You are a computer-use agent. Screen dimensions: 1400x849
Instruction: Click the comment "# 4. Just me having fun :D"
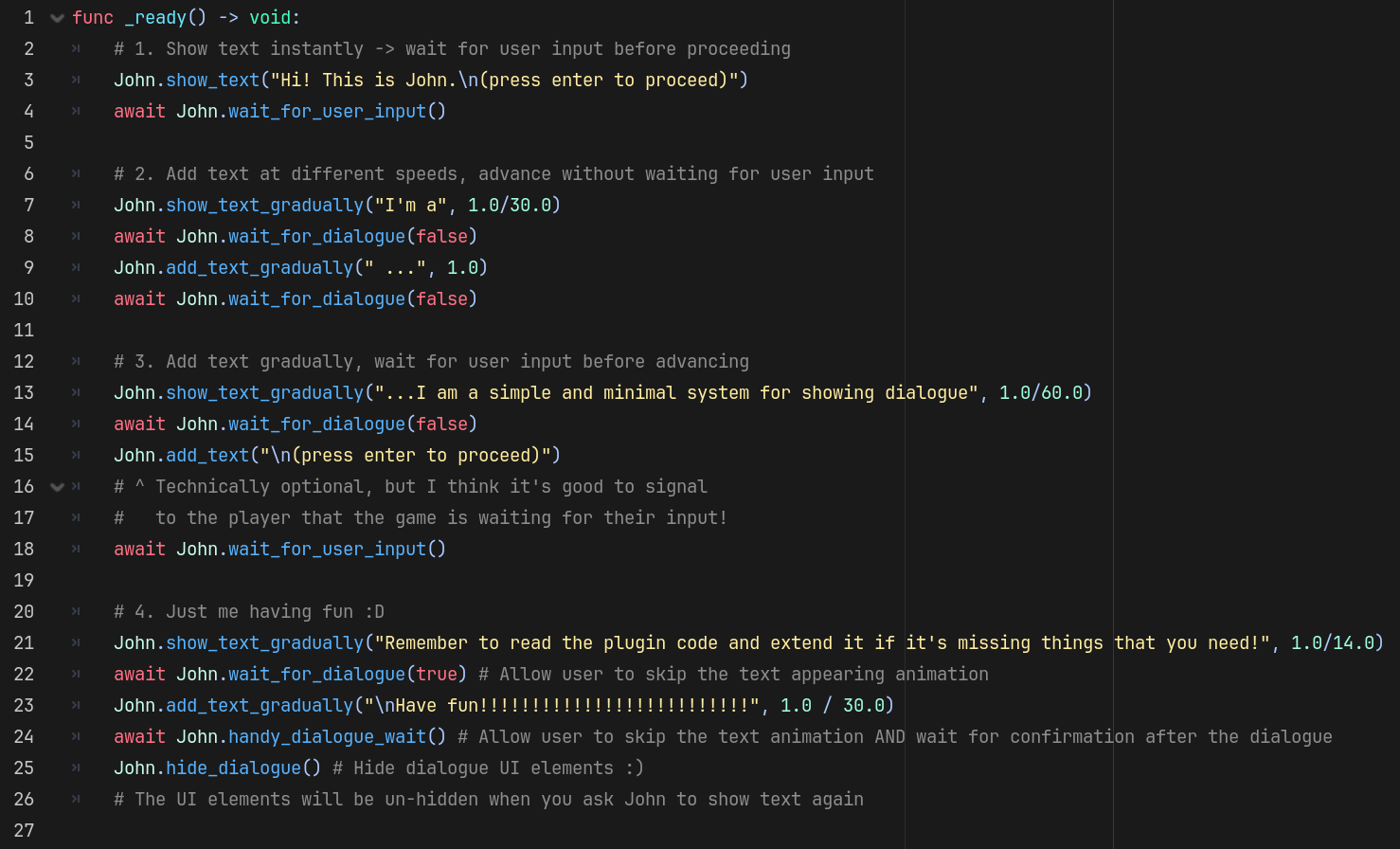[249, 612]
